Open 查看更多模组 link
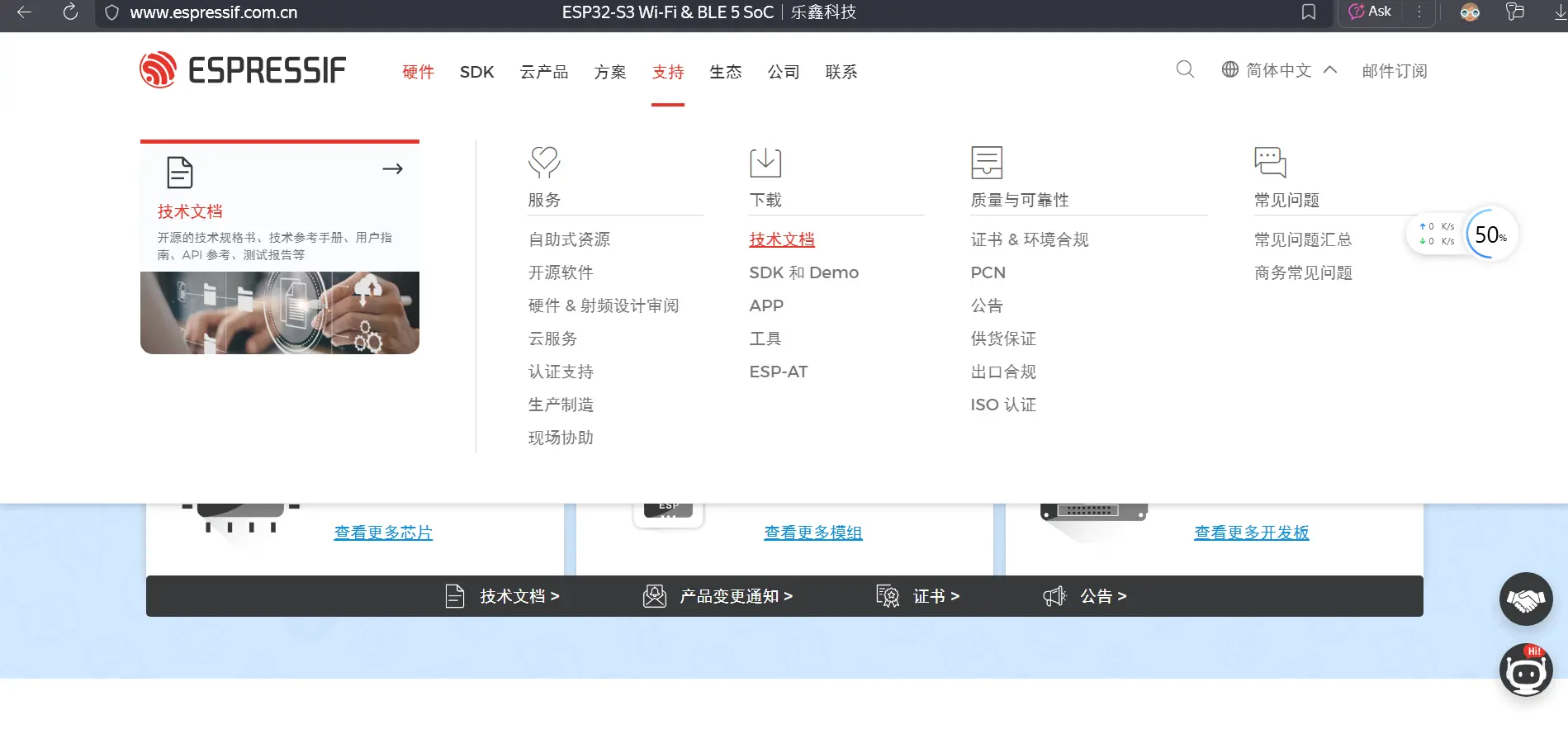The image size is (1568, 734). pos(813,533)
